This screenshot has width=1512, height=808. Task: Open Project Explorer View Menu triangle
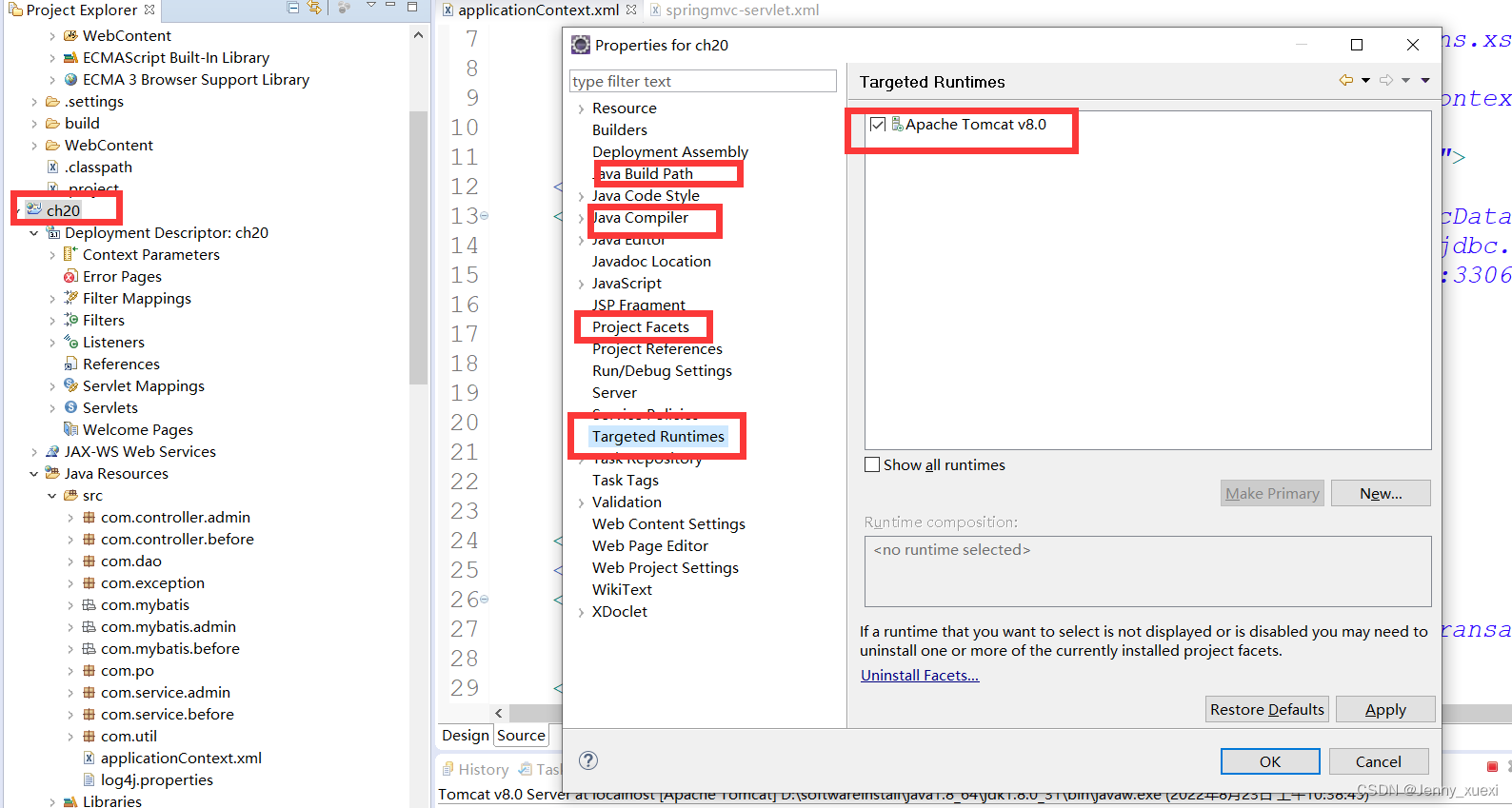(371, 7)
